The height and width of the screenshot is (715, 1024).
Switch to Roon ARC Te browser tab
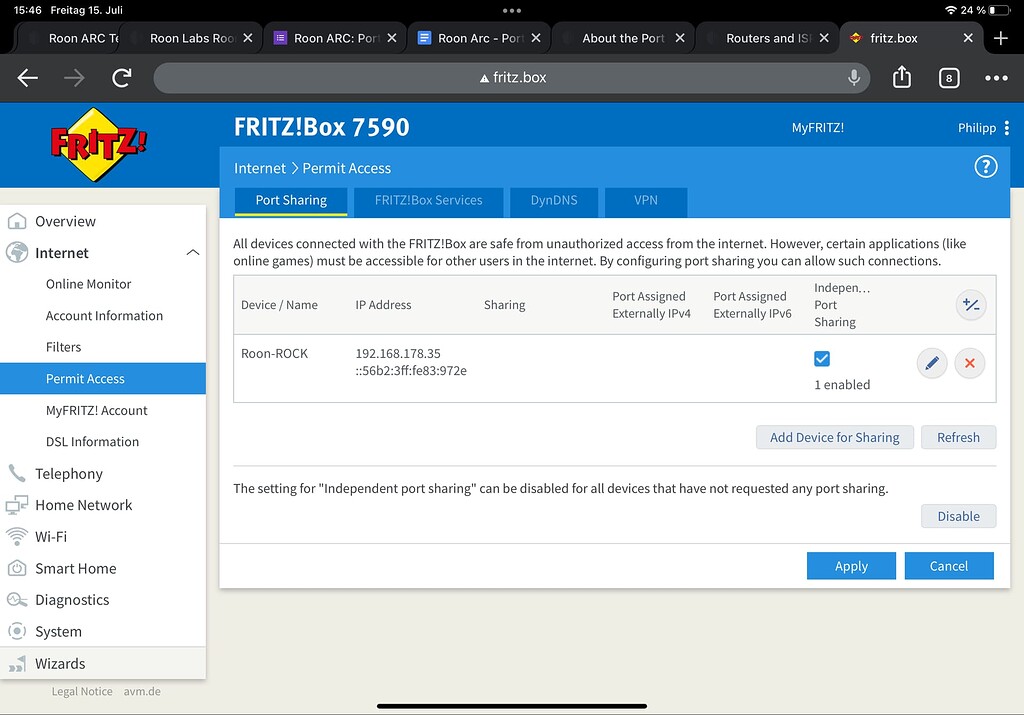coord(72,38)
